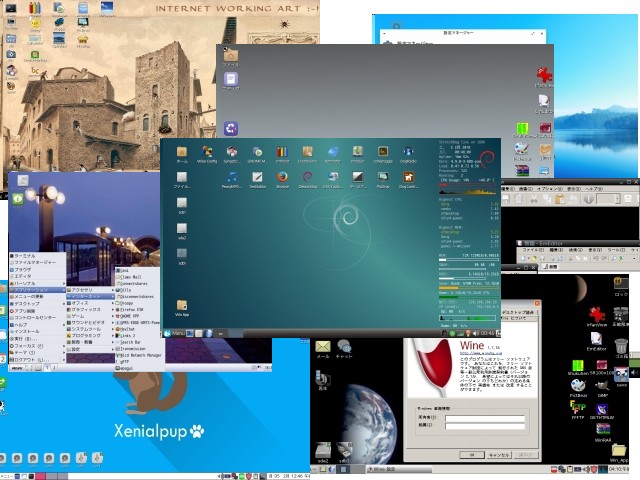This screenshot has width=640, height=480.
Task: Open FFFTP icon on black desktop
Action: coord(578,407)
